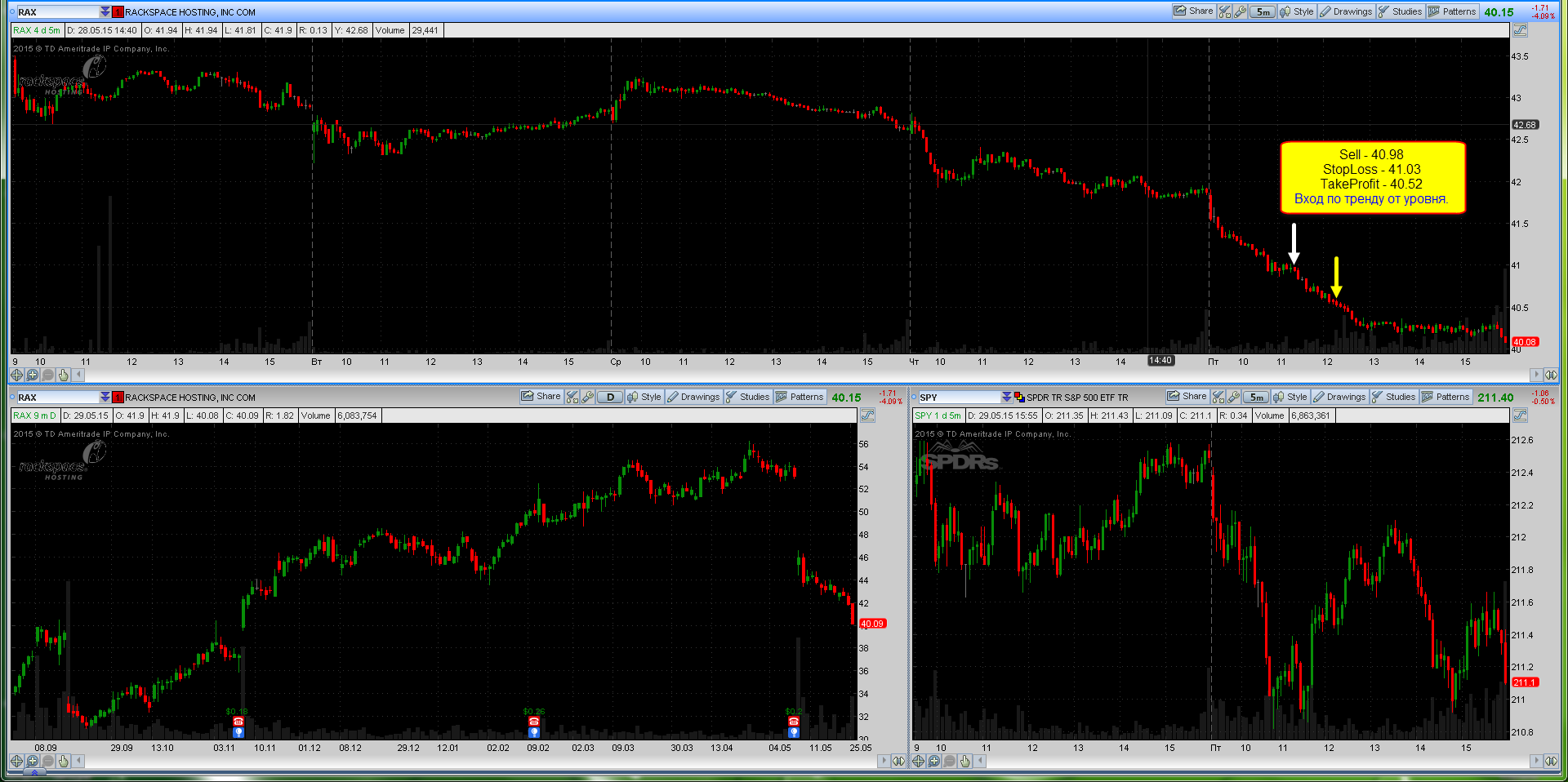Click the expansion area arrows at the top chart's bottom right
This screenshot has width=1568, height=782.
coord(1552,375)
